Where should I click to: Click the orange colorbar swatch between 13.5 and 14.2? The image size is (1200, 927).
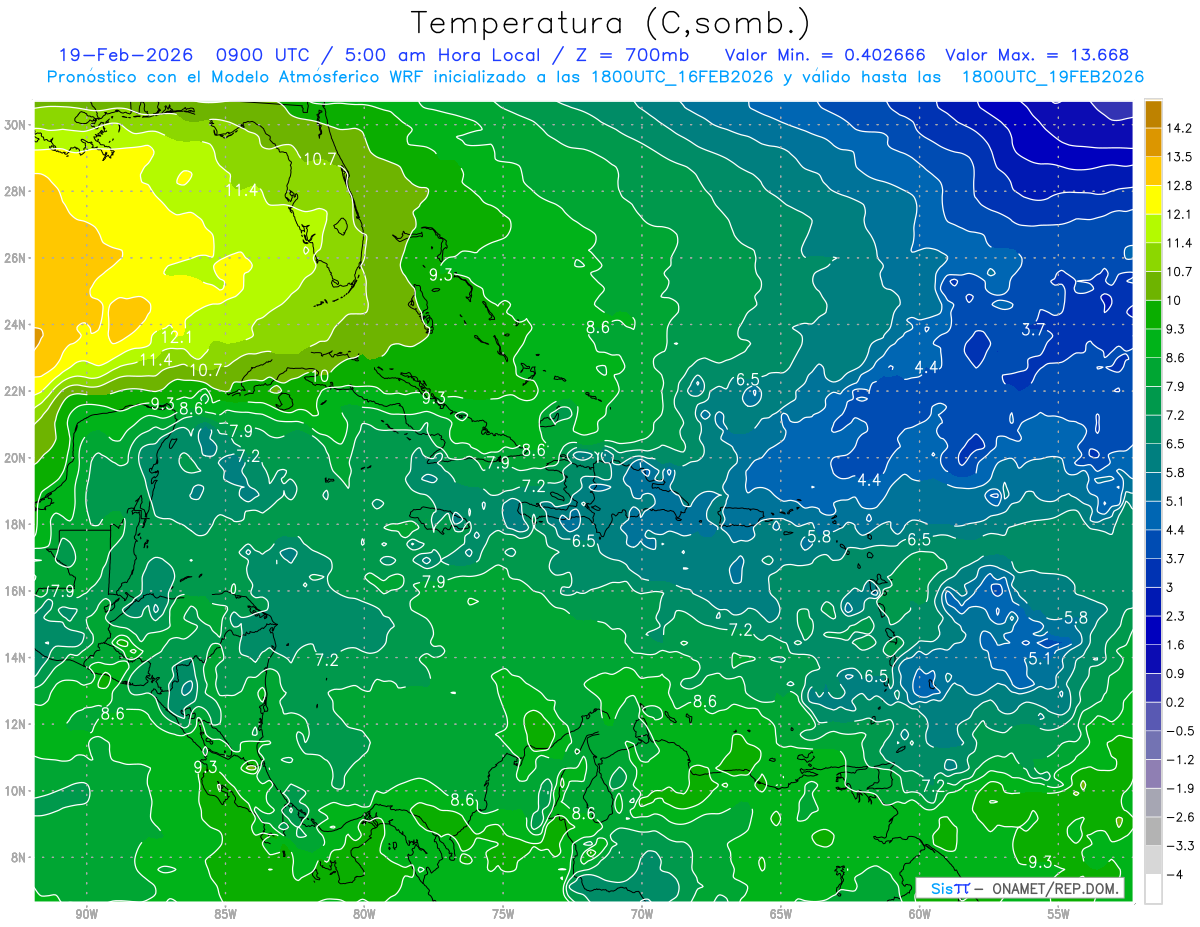coord(1153,143)
